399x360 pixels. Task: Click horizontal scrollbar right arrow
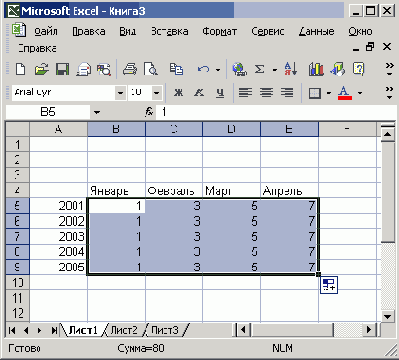tap(369, 330)
